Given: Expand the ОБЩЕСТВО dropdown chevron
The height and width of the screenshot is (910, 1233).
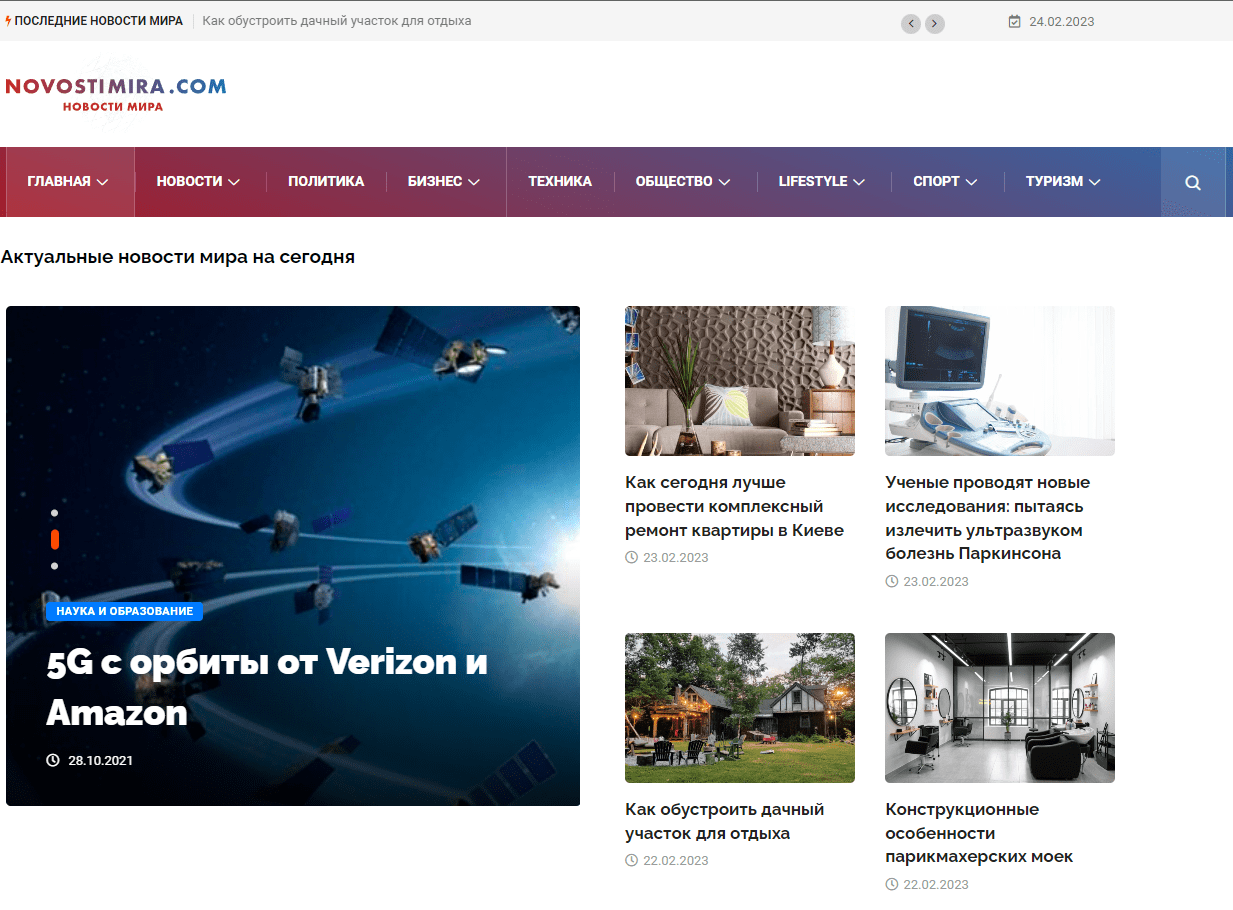Looking at the screenshot, I should click(724, 182).
